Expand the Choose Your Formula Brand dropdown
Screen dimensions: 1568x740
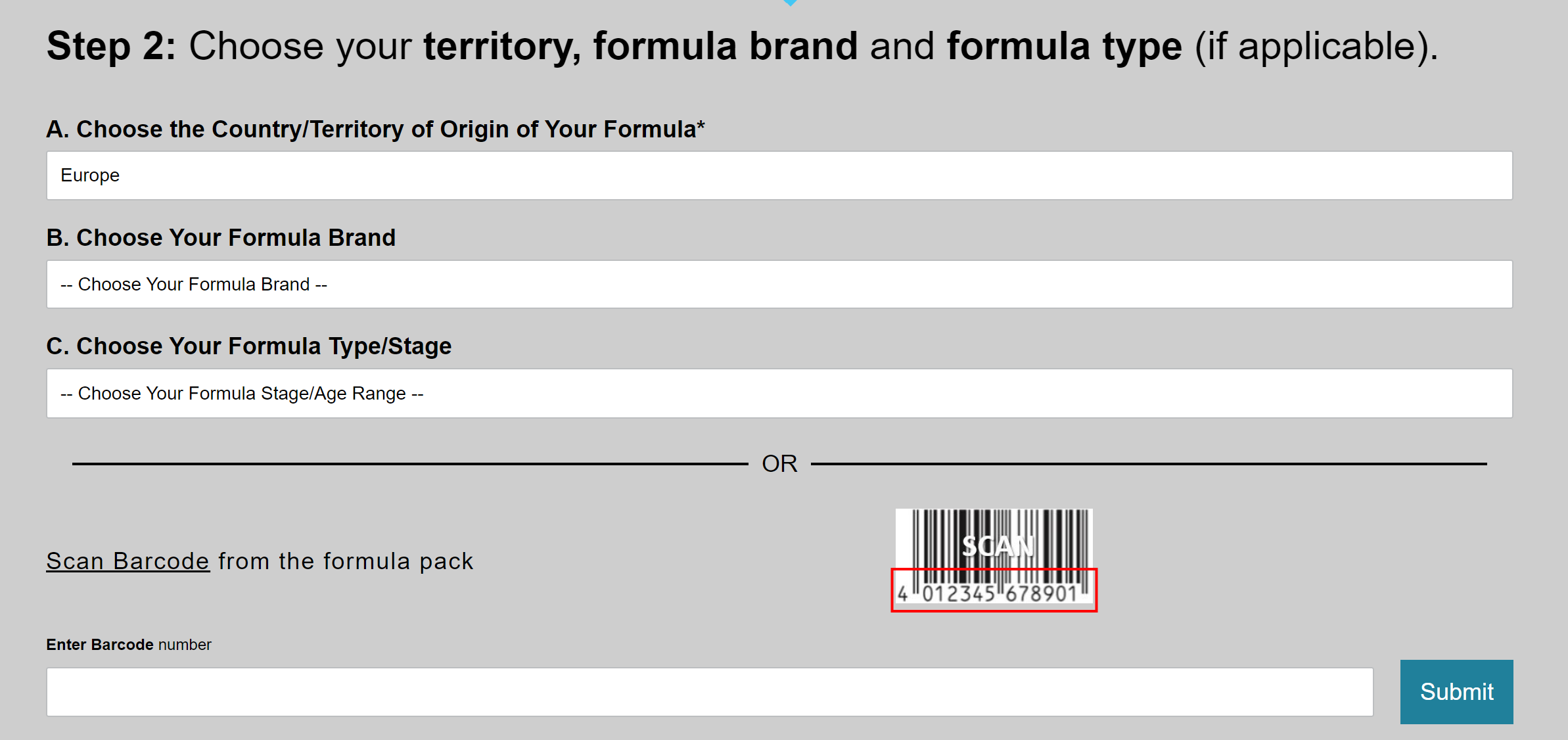[779, 285]
